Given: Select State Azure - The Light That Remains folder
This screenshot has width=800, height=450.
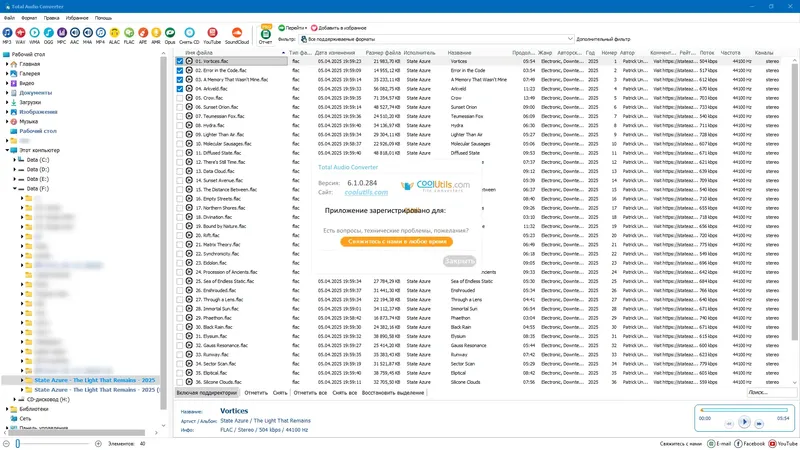Looking at the screenshot, I should [x=94, y=380].
